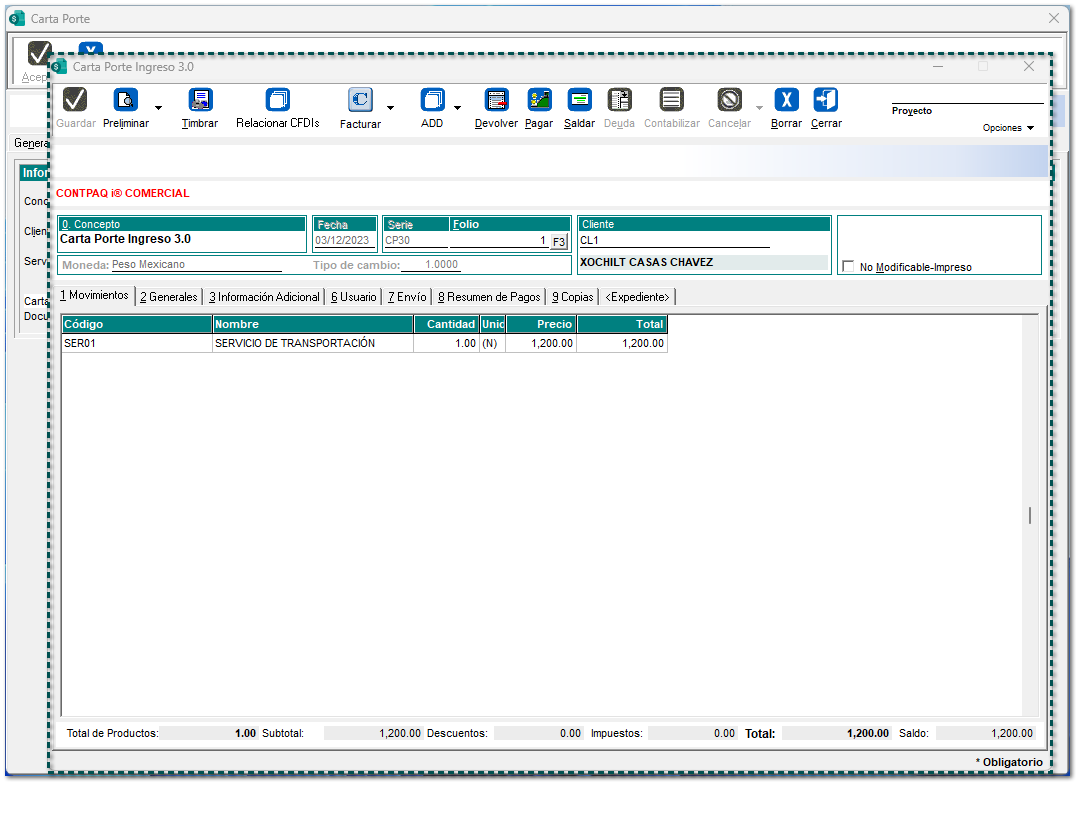Image resolution: width=1079 pixels, height=813 pixels.
Task: Open the ADD toolbar icon
Action: click(432, 101)
